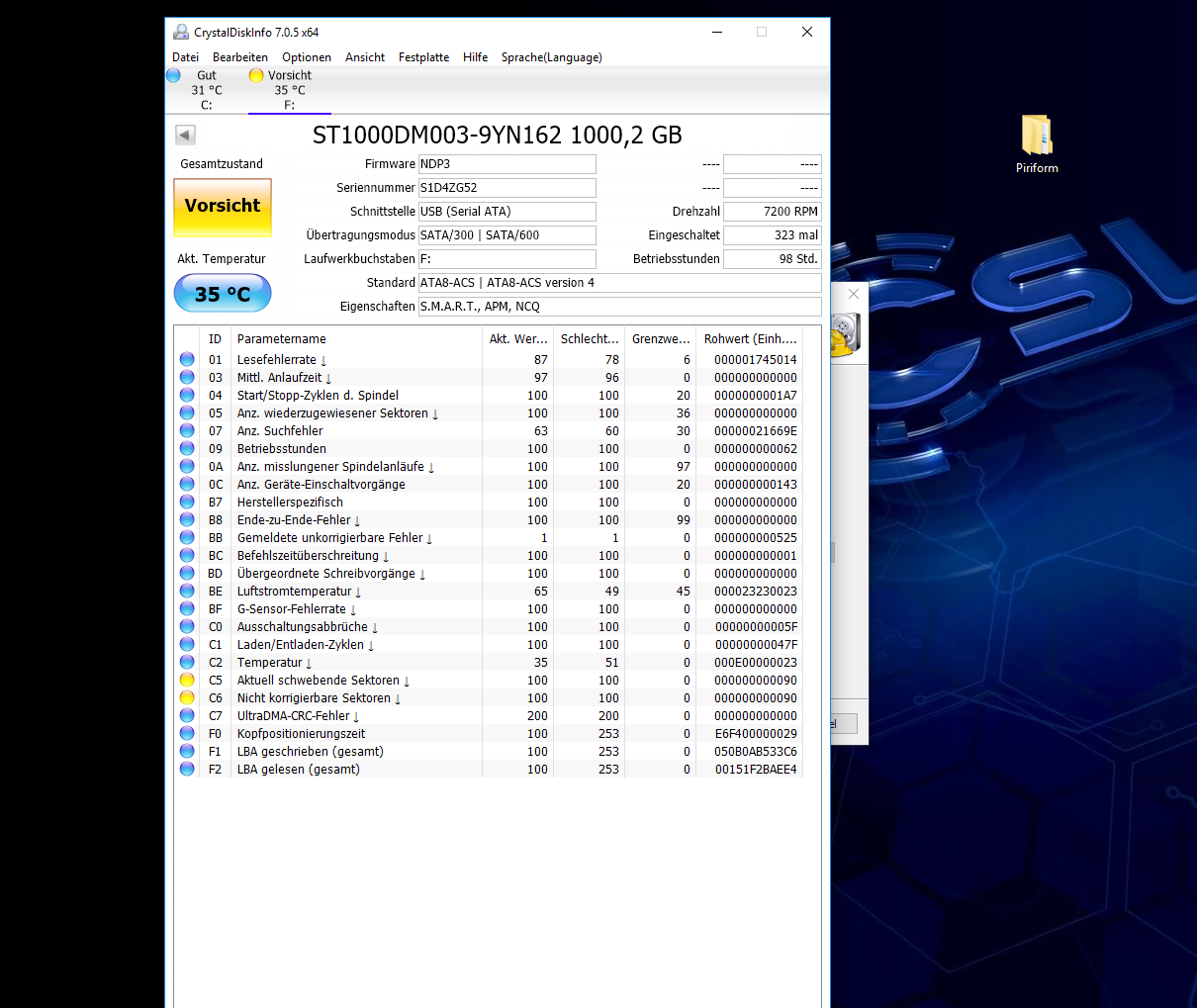Click the 35 °C temperature button
1197x1008 pixels.
(223, 294)
